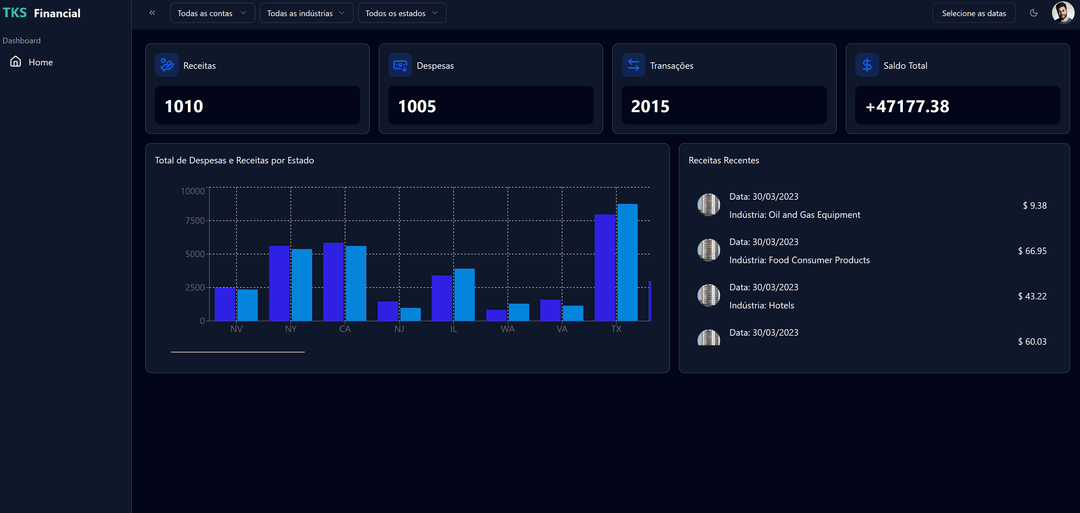
Task: Toggle dark mode with moon icon
Action: coord(1034,13)
